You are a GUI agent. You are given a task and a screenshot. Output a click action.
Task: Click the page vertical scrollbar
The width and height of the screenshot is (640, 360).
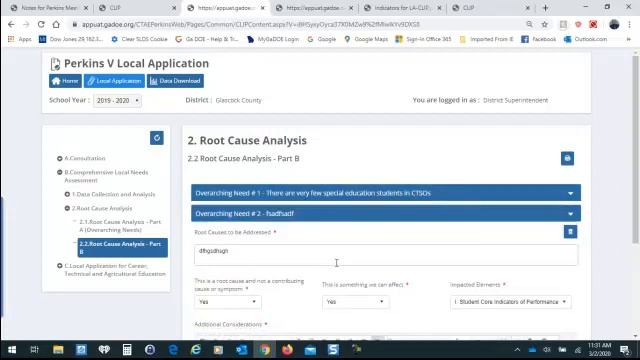[635, 150]
